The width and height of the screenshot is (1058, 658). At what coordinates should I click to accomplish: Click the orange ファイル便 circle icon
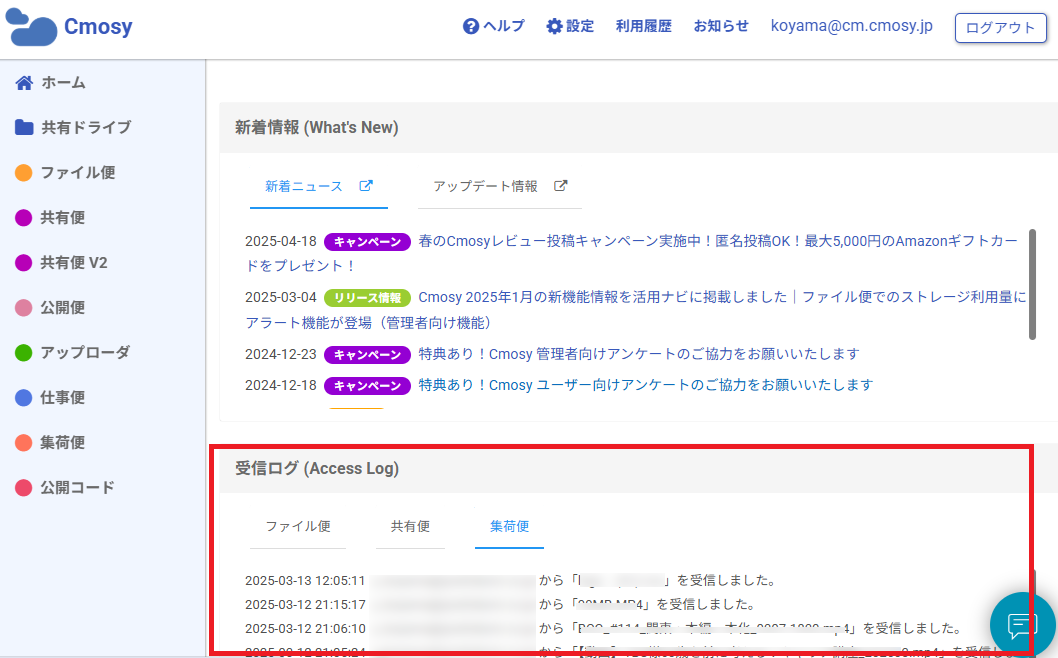point(24,173)
